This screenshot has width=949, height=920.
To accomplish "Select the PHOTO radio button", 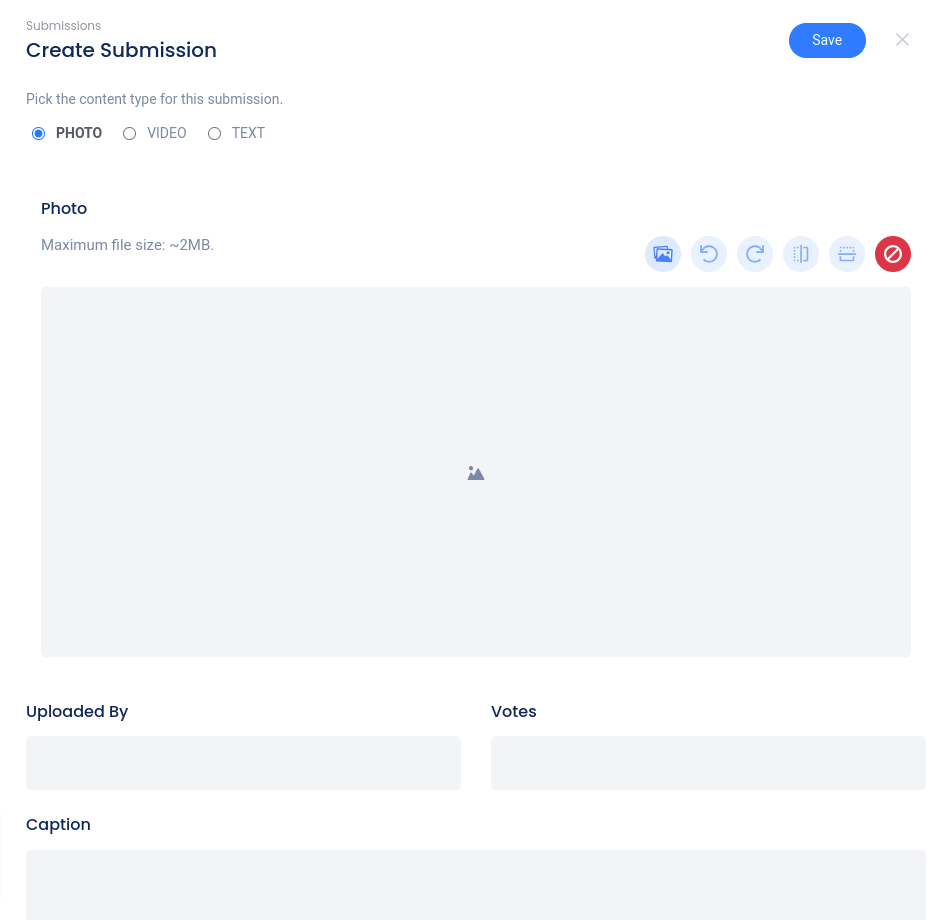I will 39,134.
